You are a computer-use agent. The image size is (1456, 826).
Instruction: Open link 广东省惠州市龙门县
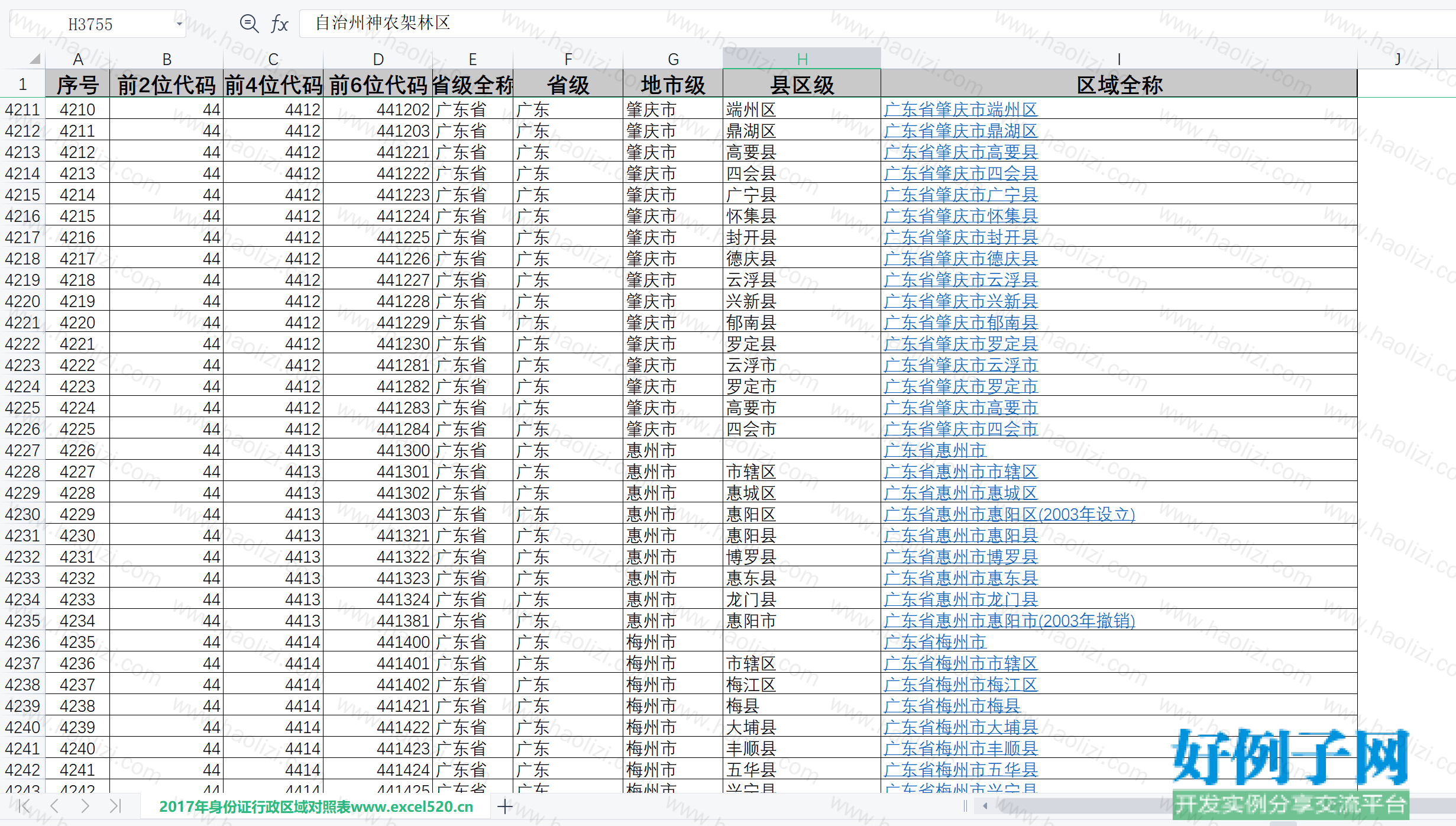961,599
